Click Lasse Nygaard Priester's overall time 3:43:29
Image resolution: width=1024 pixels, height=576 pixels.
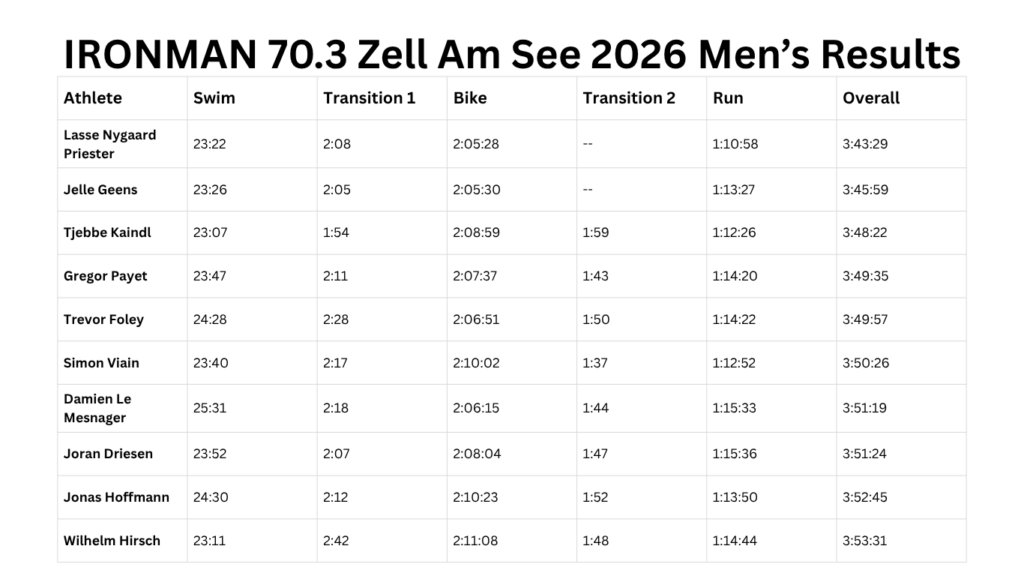pyautogui.click(x=865, y=144)
